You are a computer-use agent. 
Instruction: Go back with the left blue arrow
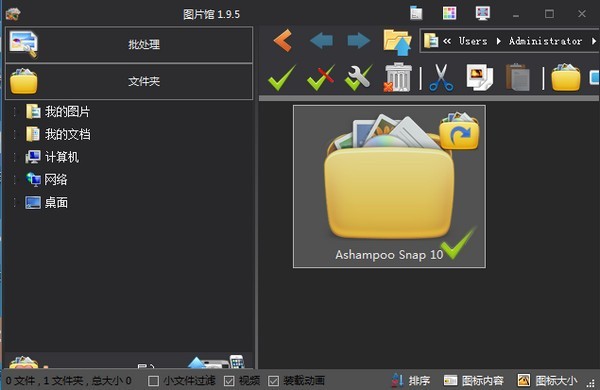click(321, 41)
